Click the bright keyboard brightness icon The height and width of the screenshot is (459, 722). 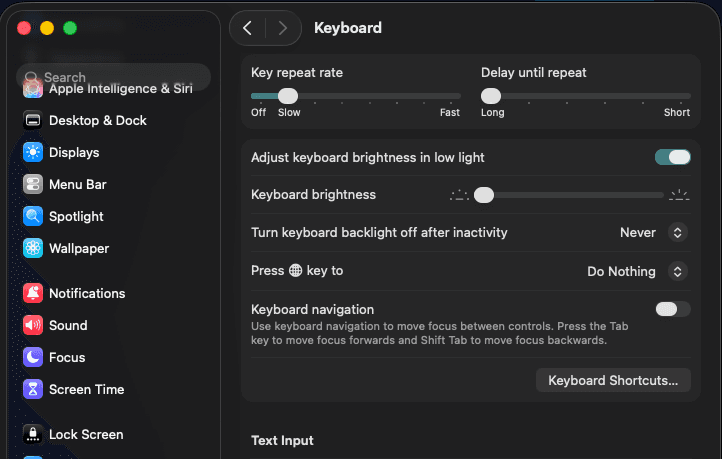click(x=679, y=195)
